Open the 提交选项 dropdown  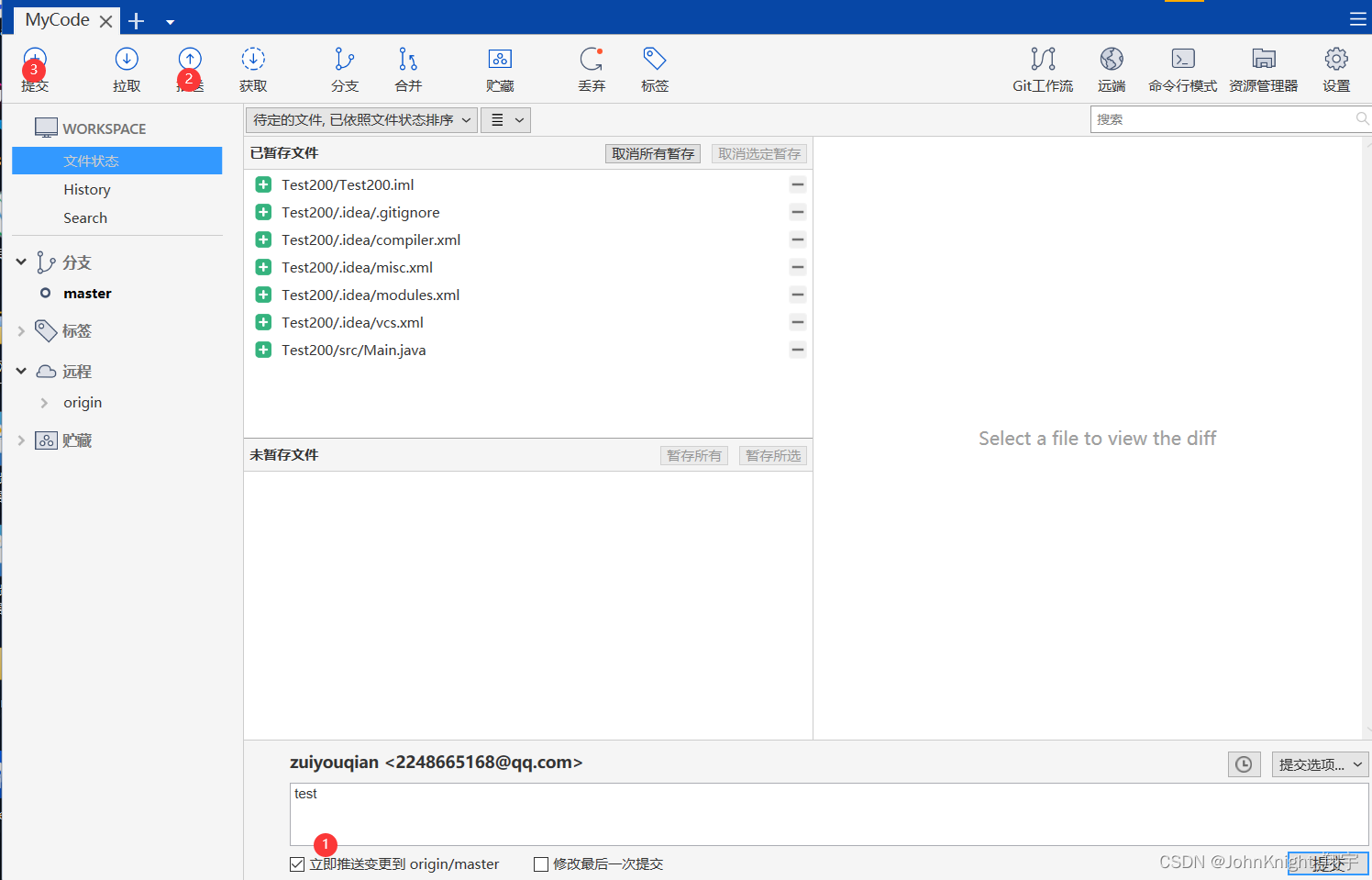(1320, 764)
